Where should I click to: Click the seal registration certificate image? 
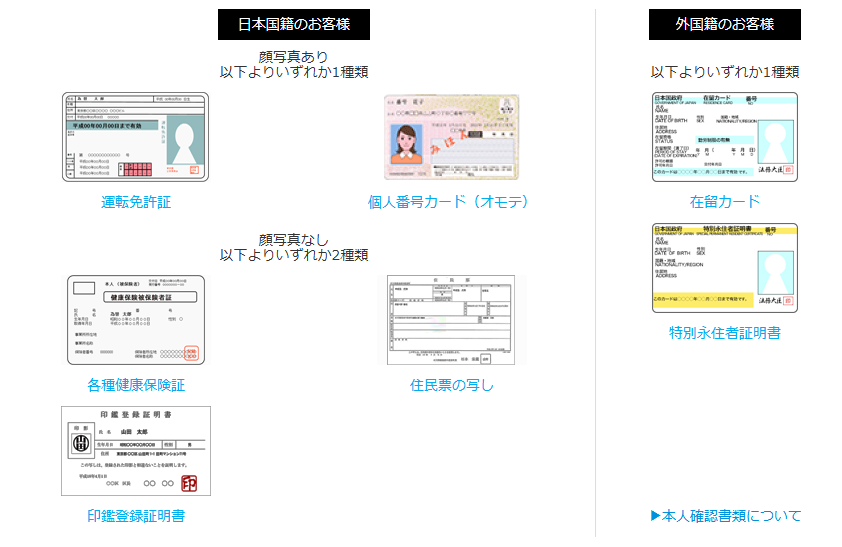click(136, 451)
